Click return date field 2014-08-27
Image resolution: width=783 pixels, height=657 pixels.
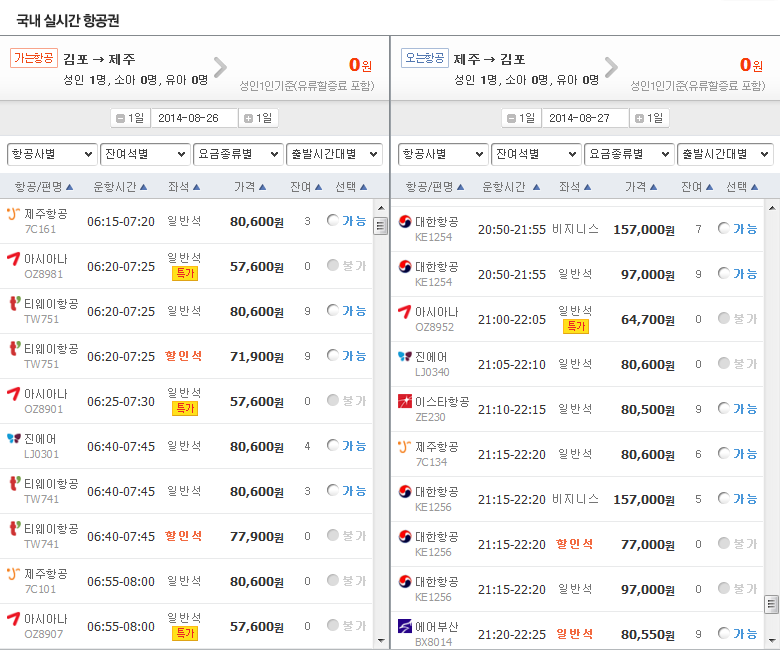pyautogui.click(x=585, y=119)
